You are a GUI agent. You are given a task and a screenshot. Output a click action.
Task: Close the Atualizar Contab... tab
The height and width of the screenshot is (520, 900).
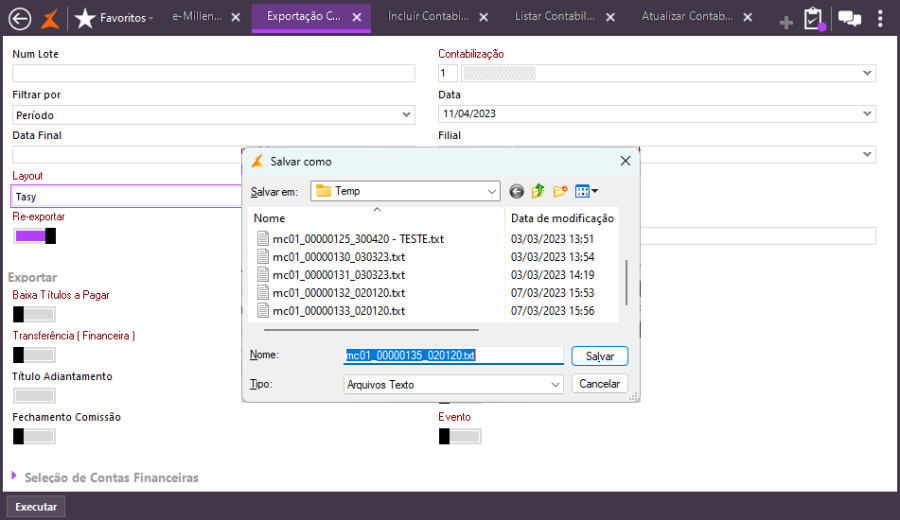click(748, 17)
